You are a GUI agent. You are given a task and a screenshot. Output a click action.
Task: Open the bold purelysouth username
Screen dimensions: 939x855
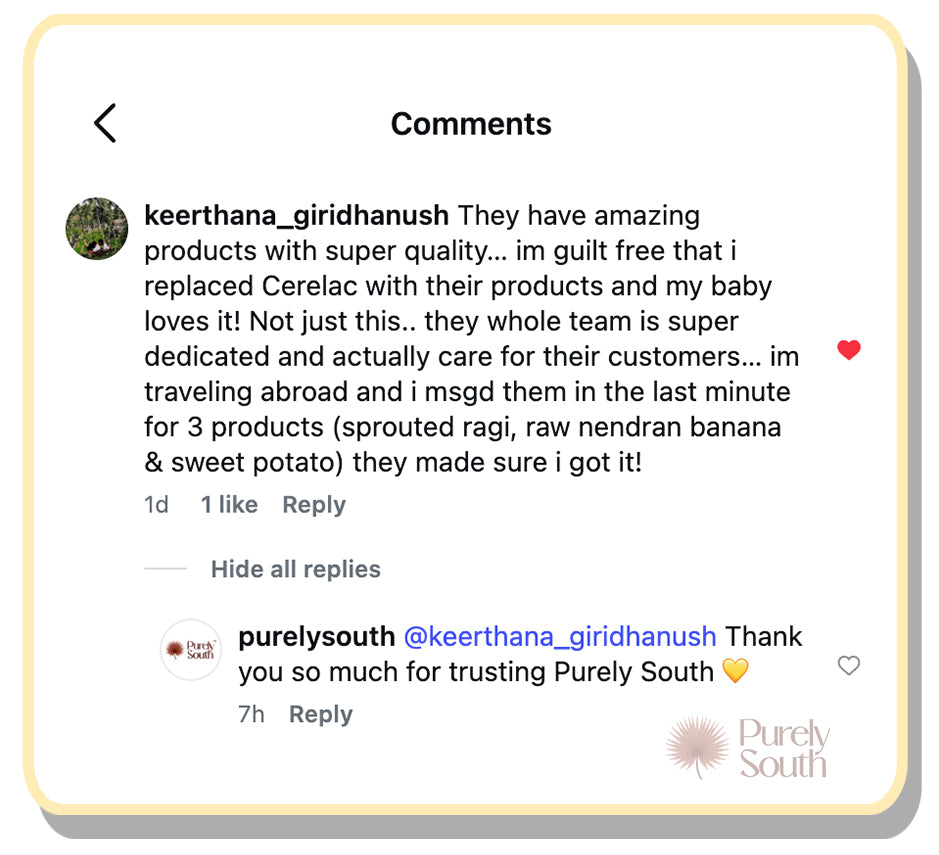point(314,637)
